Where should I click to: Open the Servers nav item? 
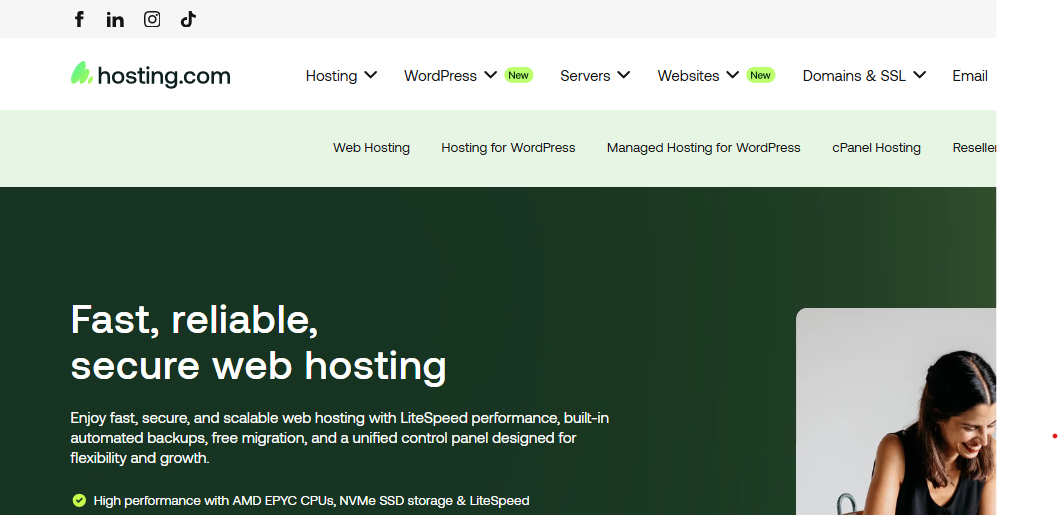tap(585, 76)
